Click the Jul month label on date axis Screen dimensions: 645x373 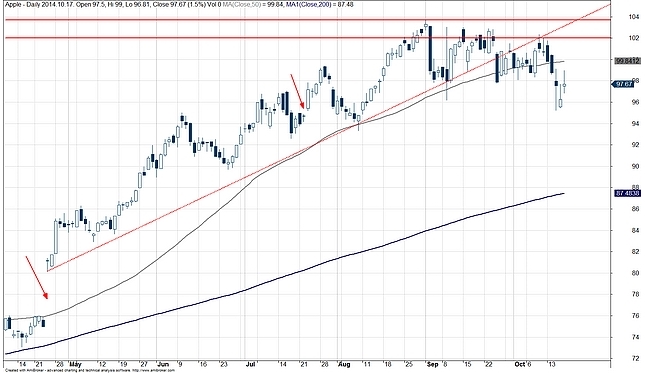251,364
